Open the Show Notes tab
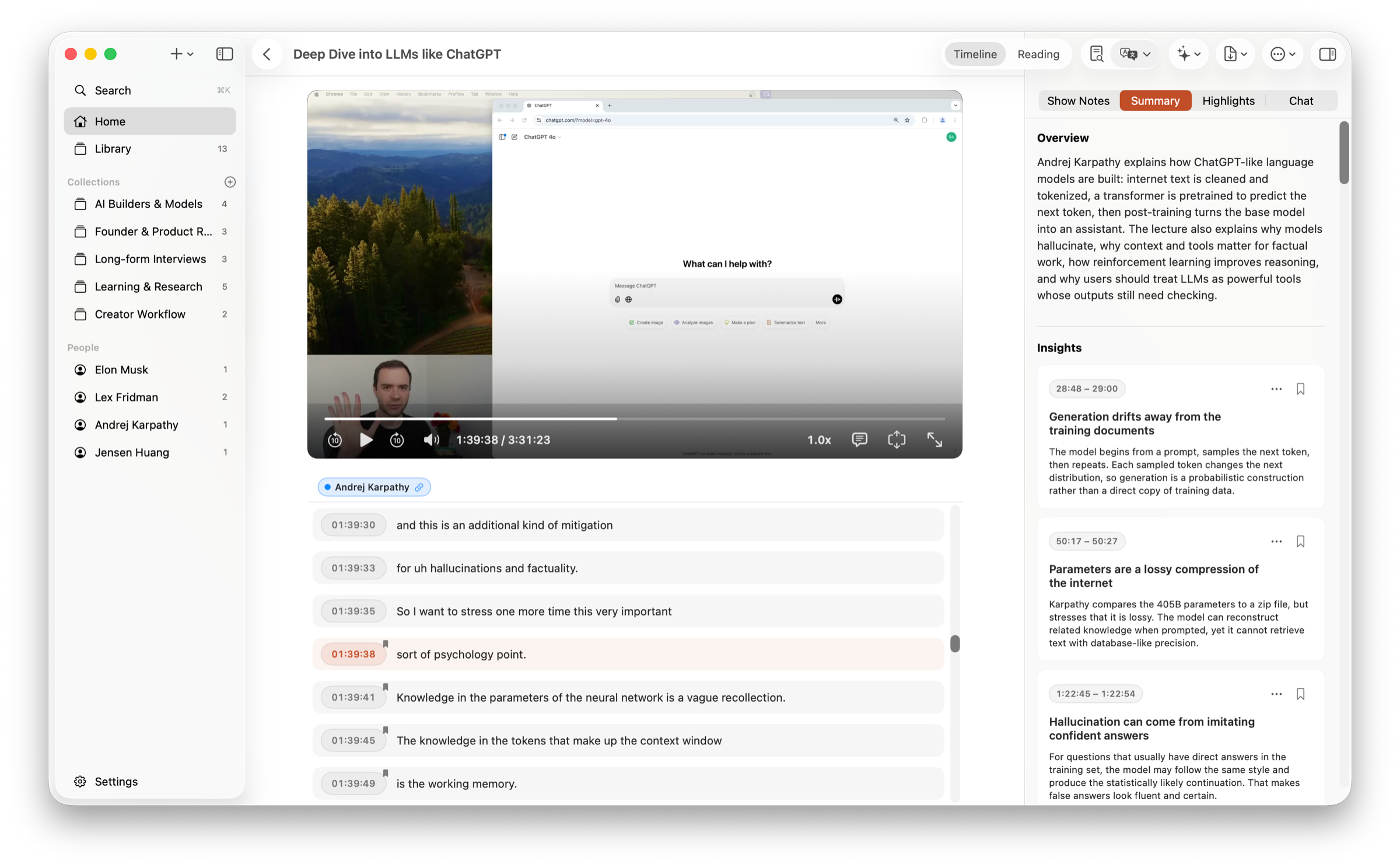Image resolution: width=1400 pixels, height=868 pixels. [x=1078, y=100]
